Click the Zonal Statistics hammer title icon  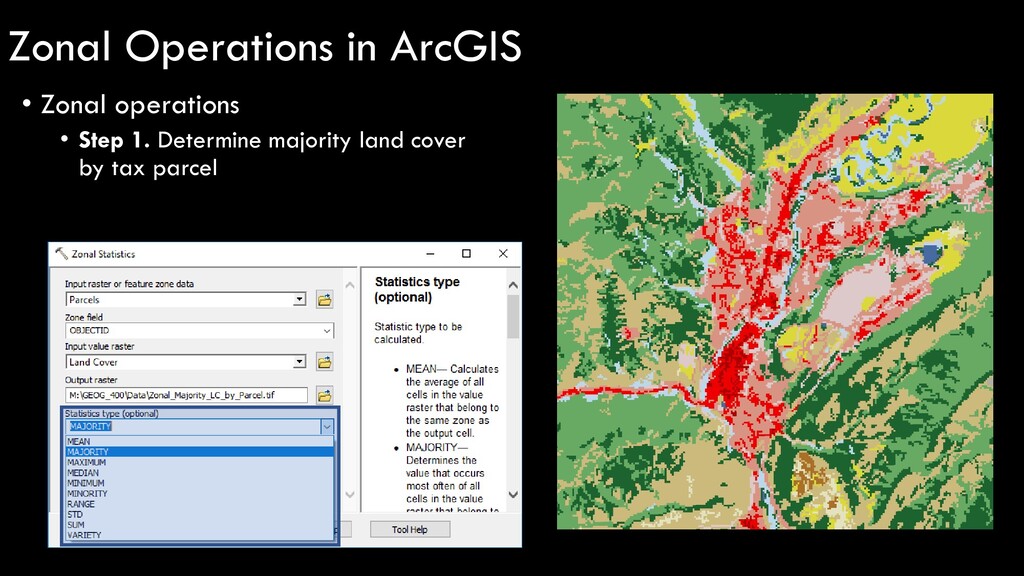tap(61, 253)
